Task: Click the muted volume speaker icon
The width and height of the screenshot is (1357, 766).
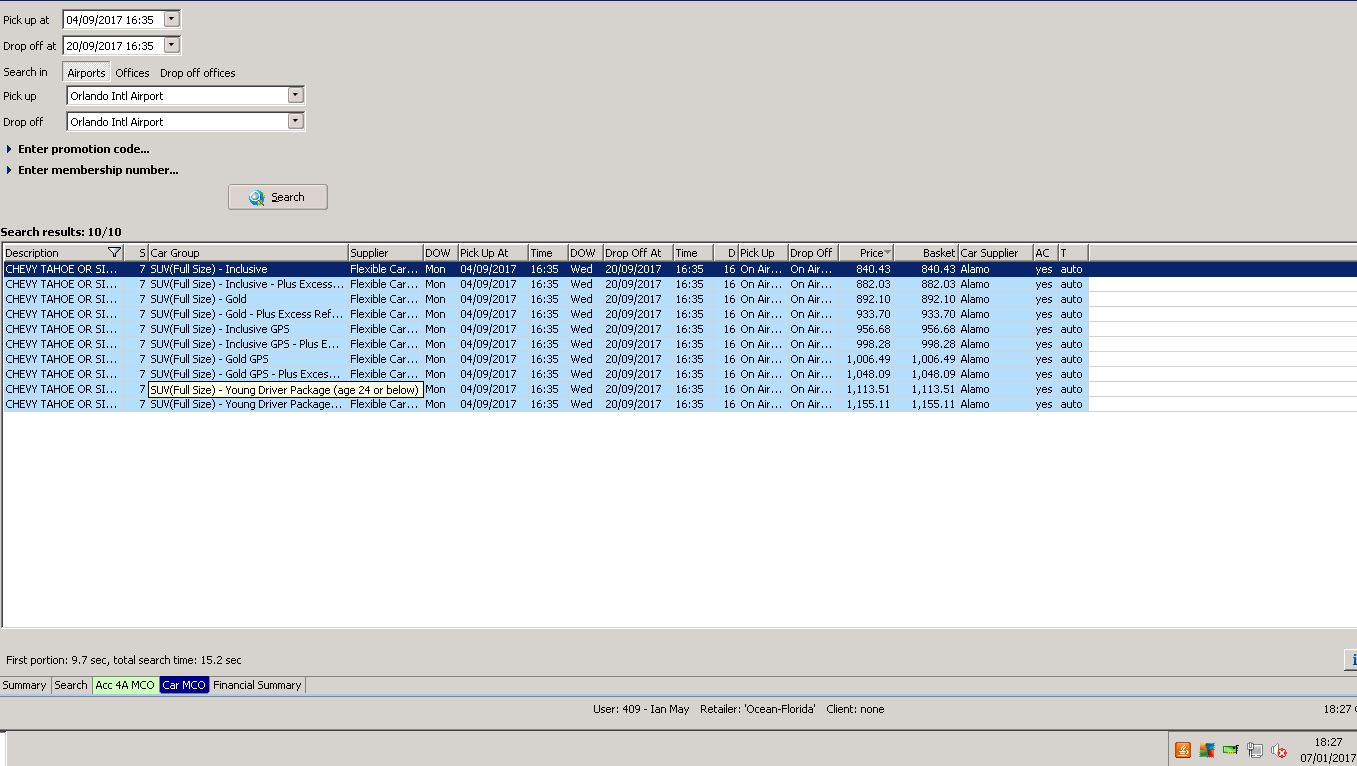Action: tap(1278, 750)
